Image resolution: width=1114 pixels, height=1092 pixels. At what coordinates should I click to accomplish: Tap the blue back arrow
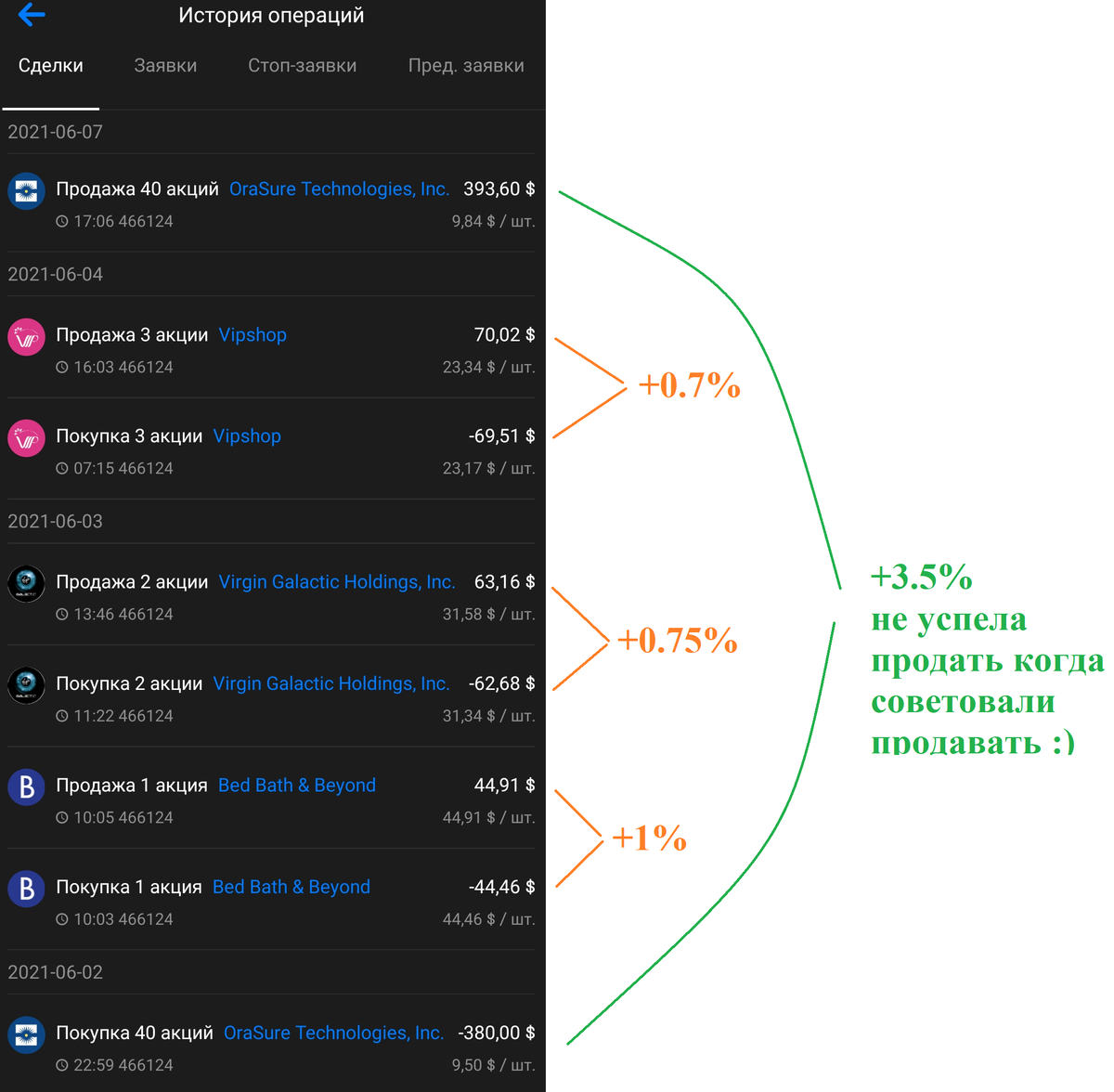pyautogui.click(x=32, y=14)
